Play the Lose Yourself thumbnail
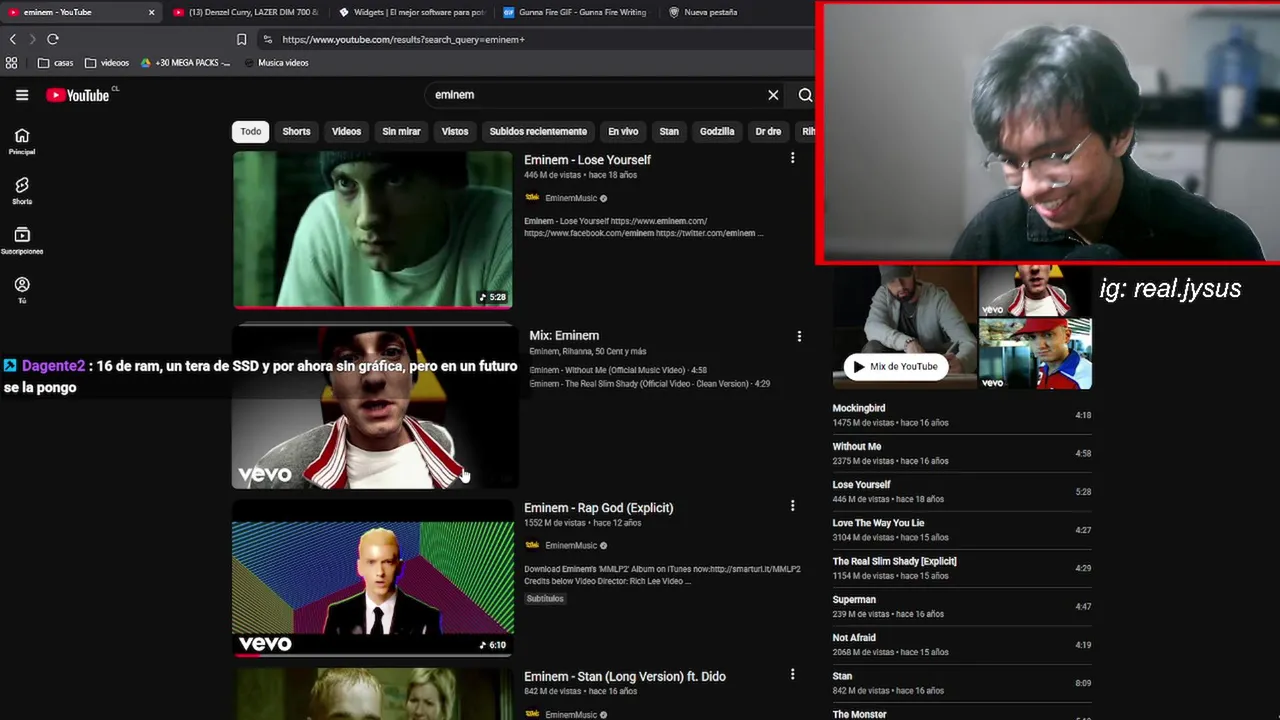This screenshot has width=1280, height=720. [x=373, y=229]
